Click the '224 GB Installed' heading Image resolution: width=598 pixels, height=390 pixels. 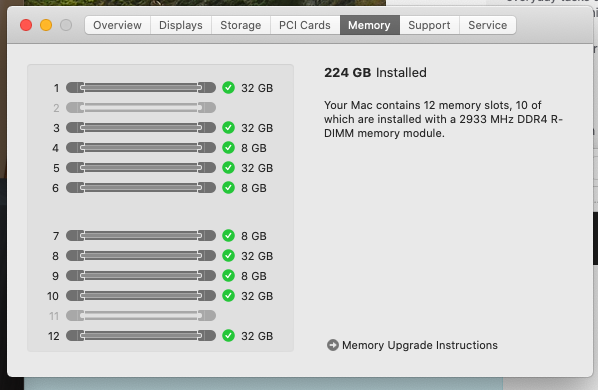[x=375, y=72]
